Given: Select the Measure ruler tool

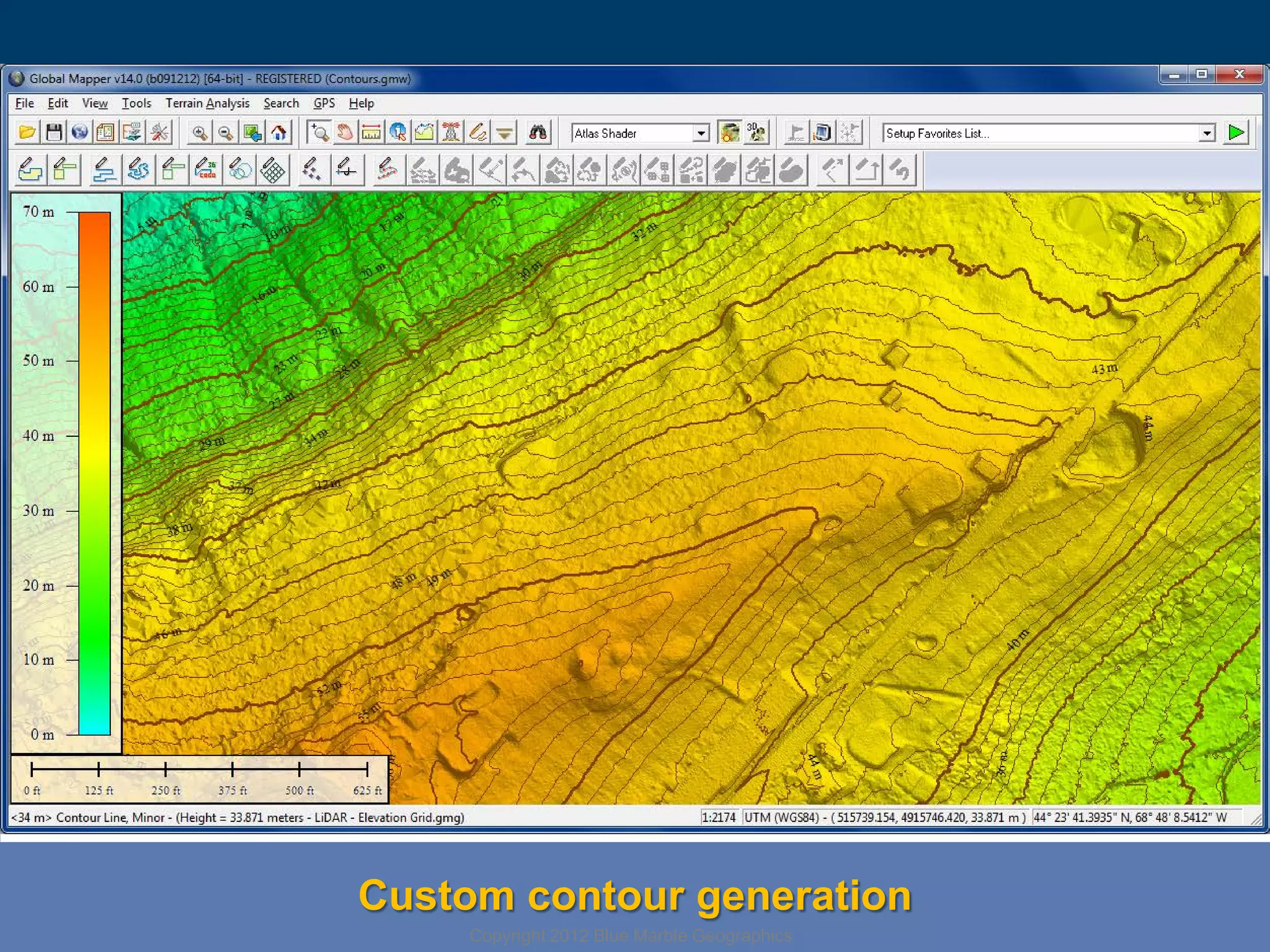Looking at the screenshot, I should [371, 133].
